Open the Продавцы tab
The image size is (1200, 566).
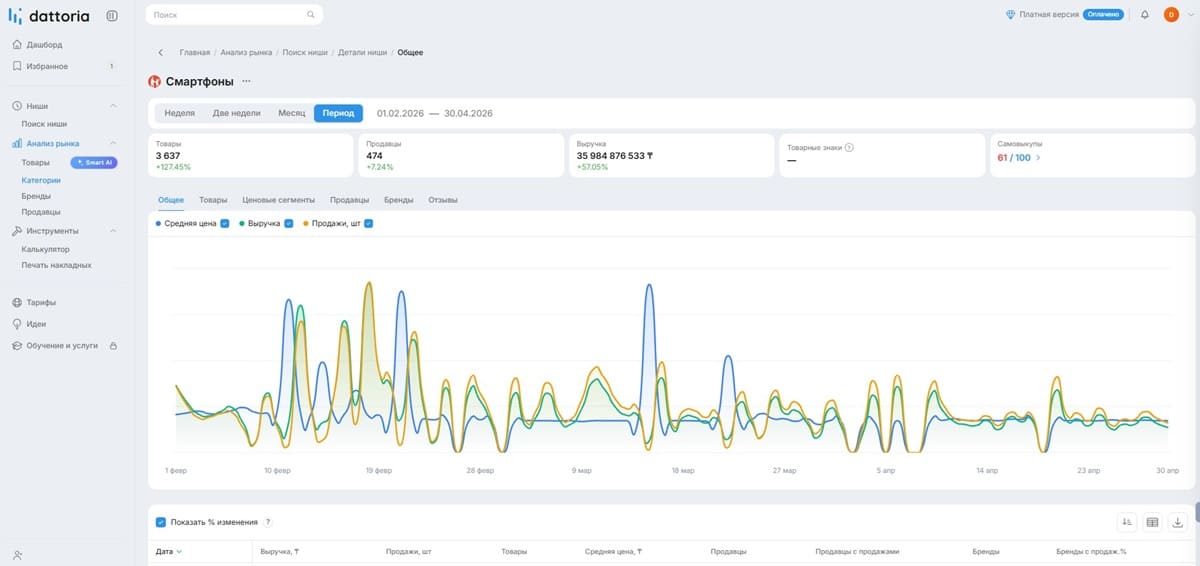point(350,200)
